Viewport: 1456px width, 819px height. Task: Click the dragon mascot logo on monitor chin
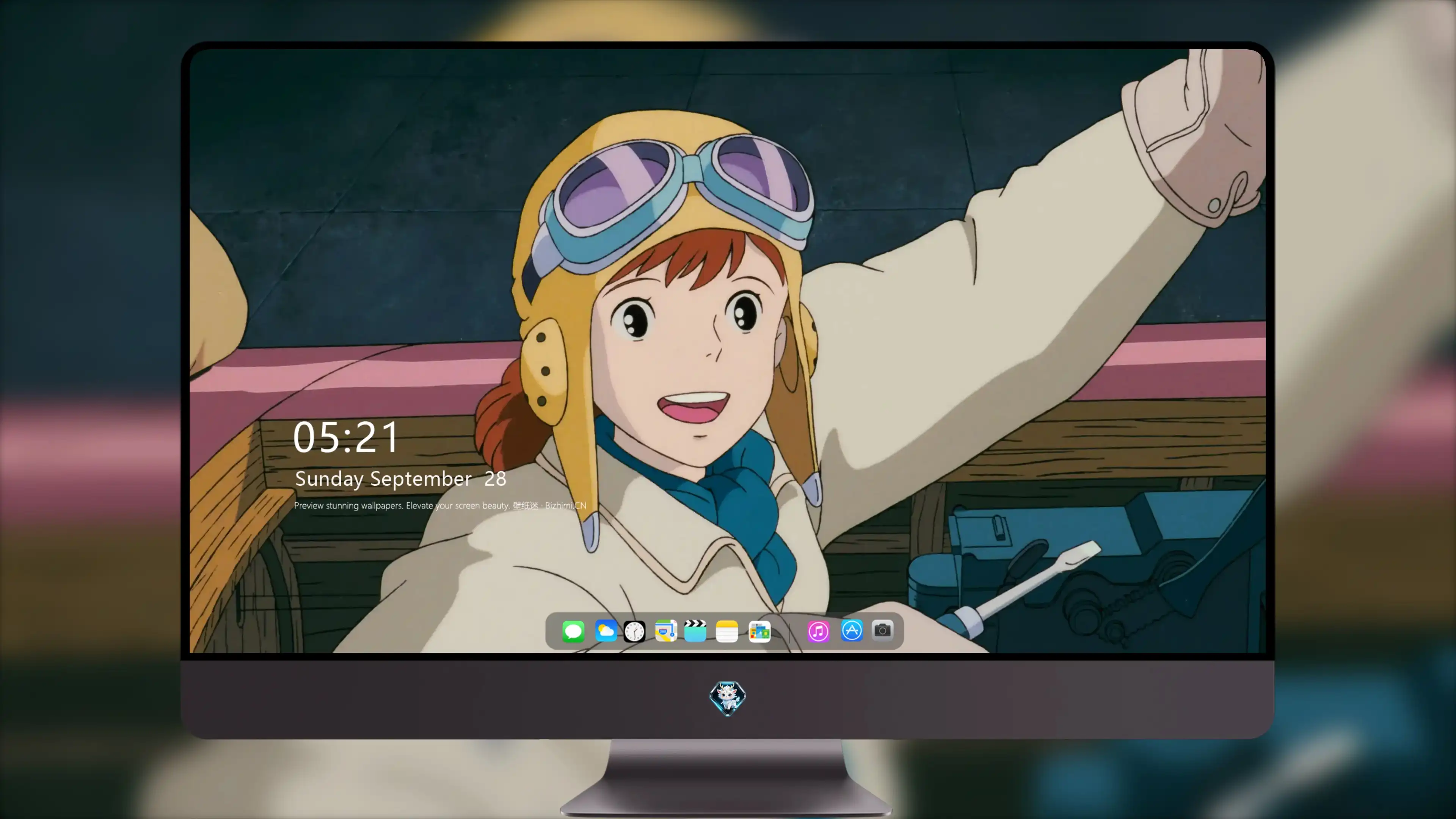[x=728, y=698]
